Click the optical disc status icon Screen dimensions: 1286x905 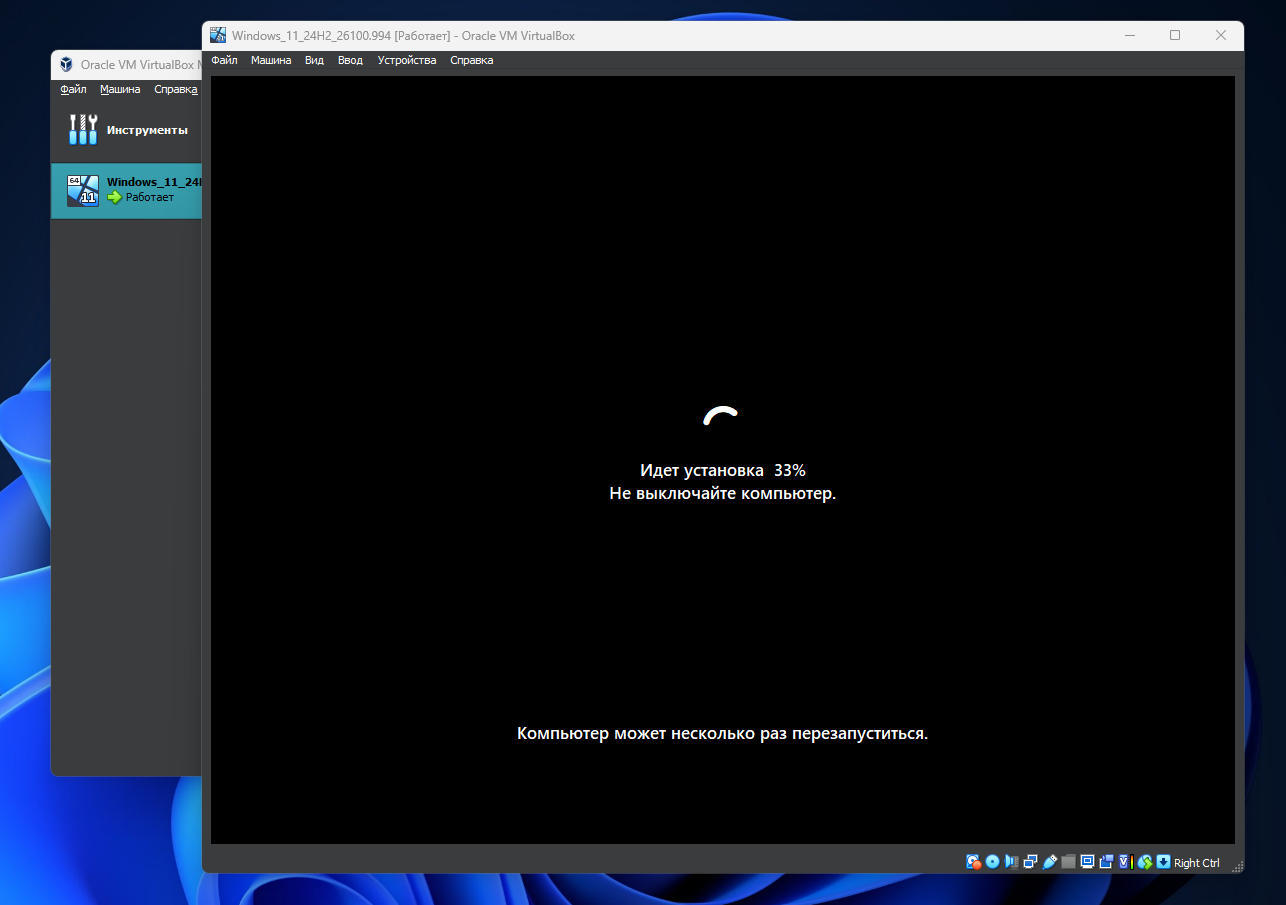992,862
